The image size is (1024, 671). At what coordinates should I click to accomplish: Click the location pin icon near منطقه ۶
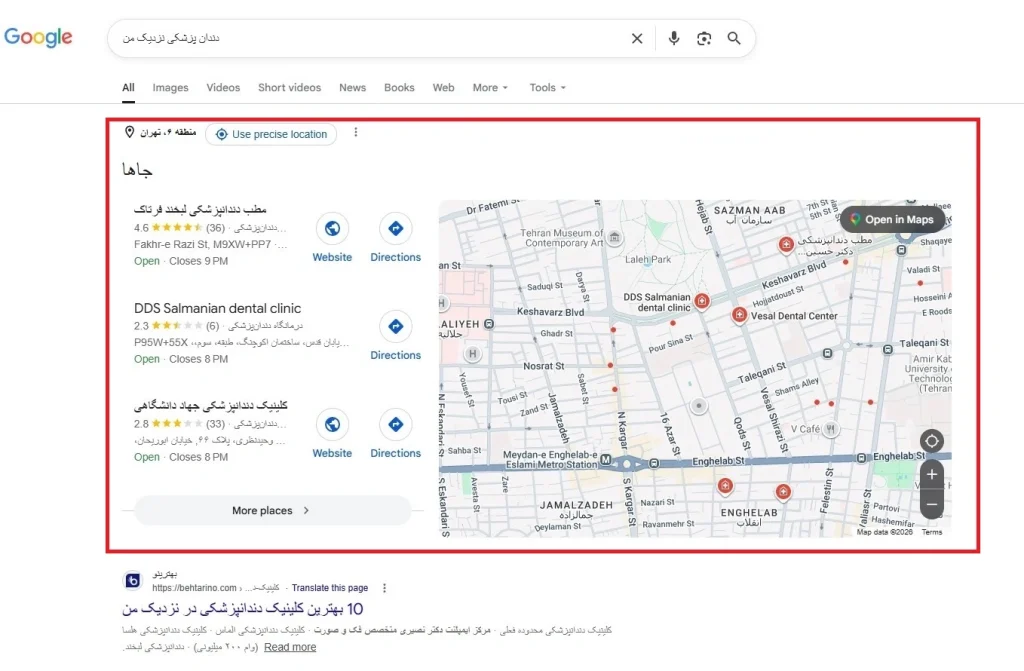click(129, 132)
